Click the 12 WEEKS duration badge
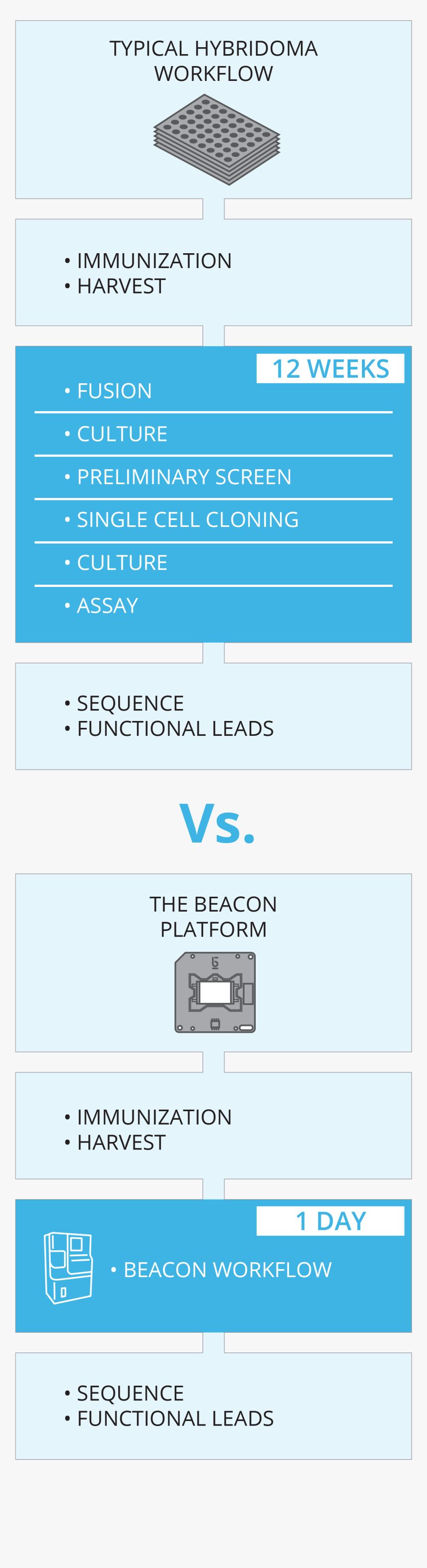Viewport: 427px width, 1568px height. (x=330, y=368)
